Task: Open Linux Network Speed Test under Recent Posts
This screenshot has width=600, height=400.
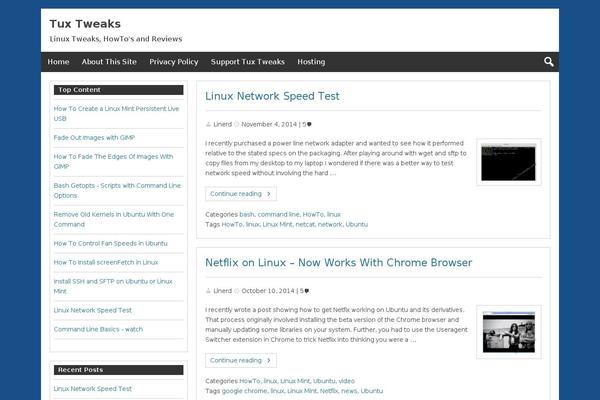Action: coord(93,389)
